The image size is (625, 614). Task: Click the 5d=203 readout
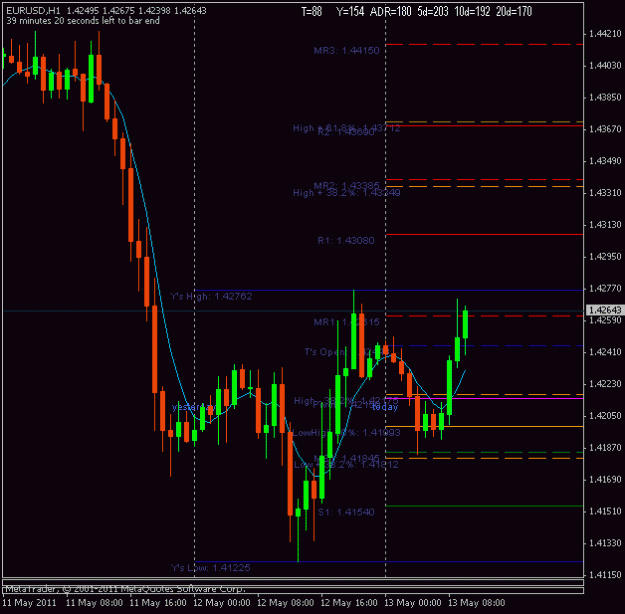pos(432,11)
